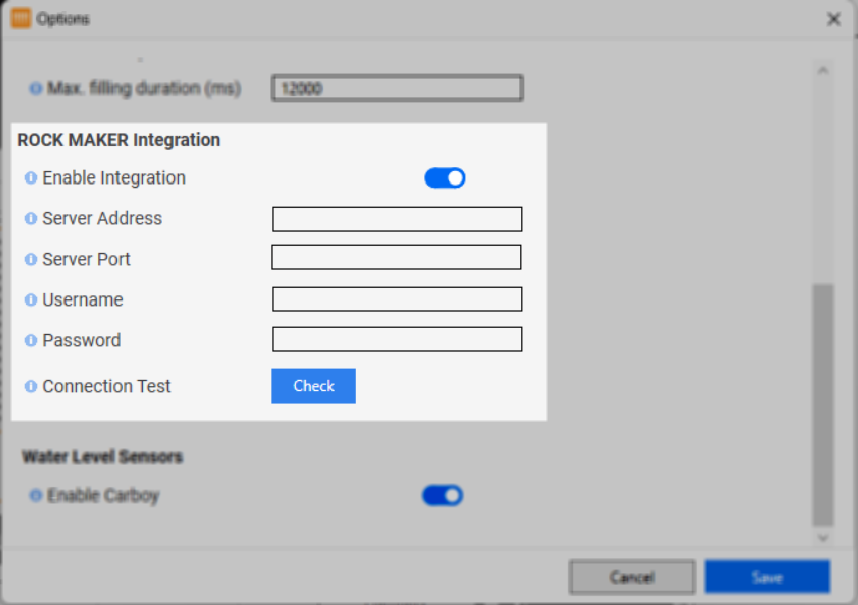
Task: Click the Save button
Action: tap(767, 577)
